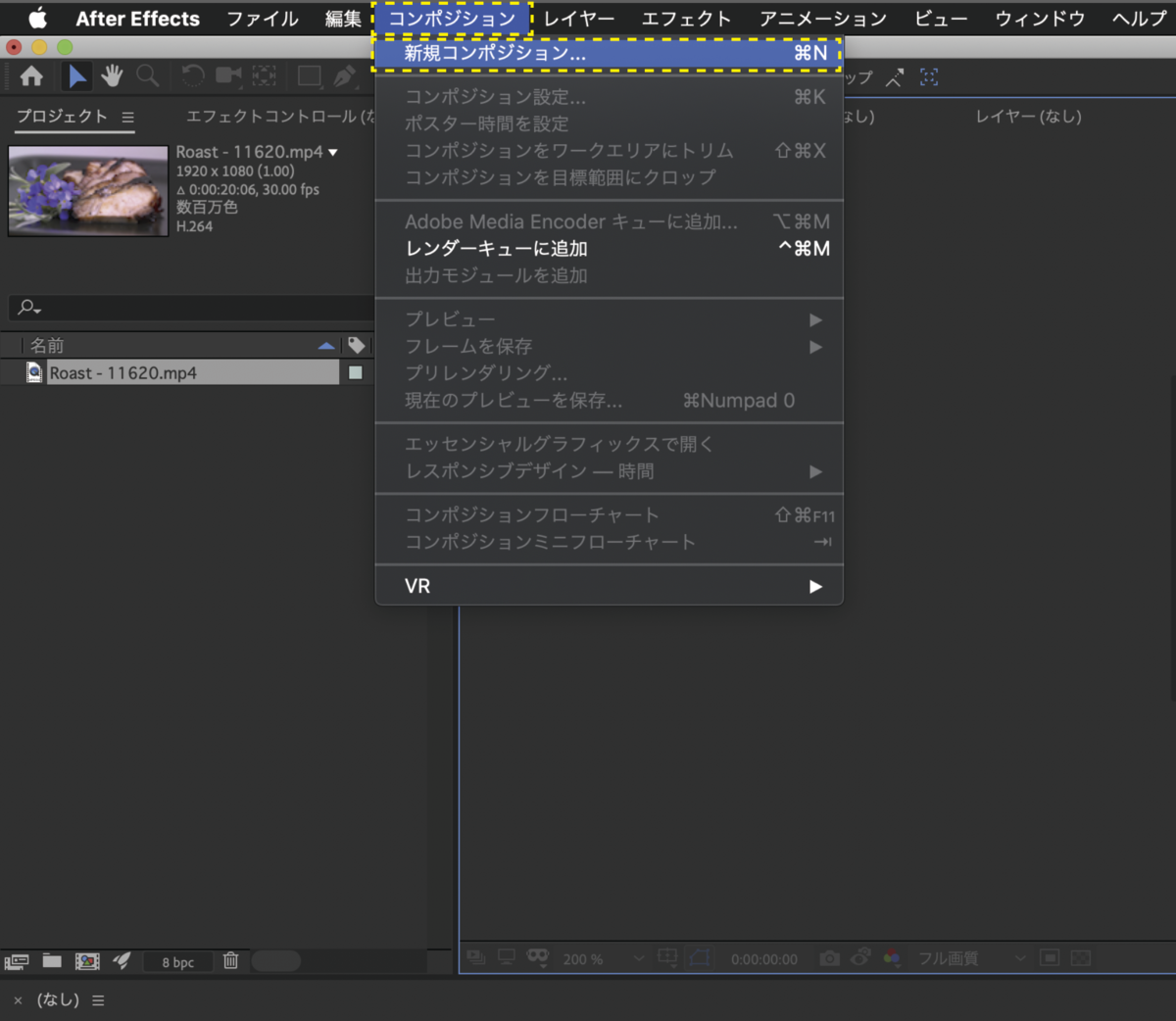Select the Selection arrow tool

click(x=76, y=76)
